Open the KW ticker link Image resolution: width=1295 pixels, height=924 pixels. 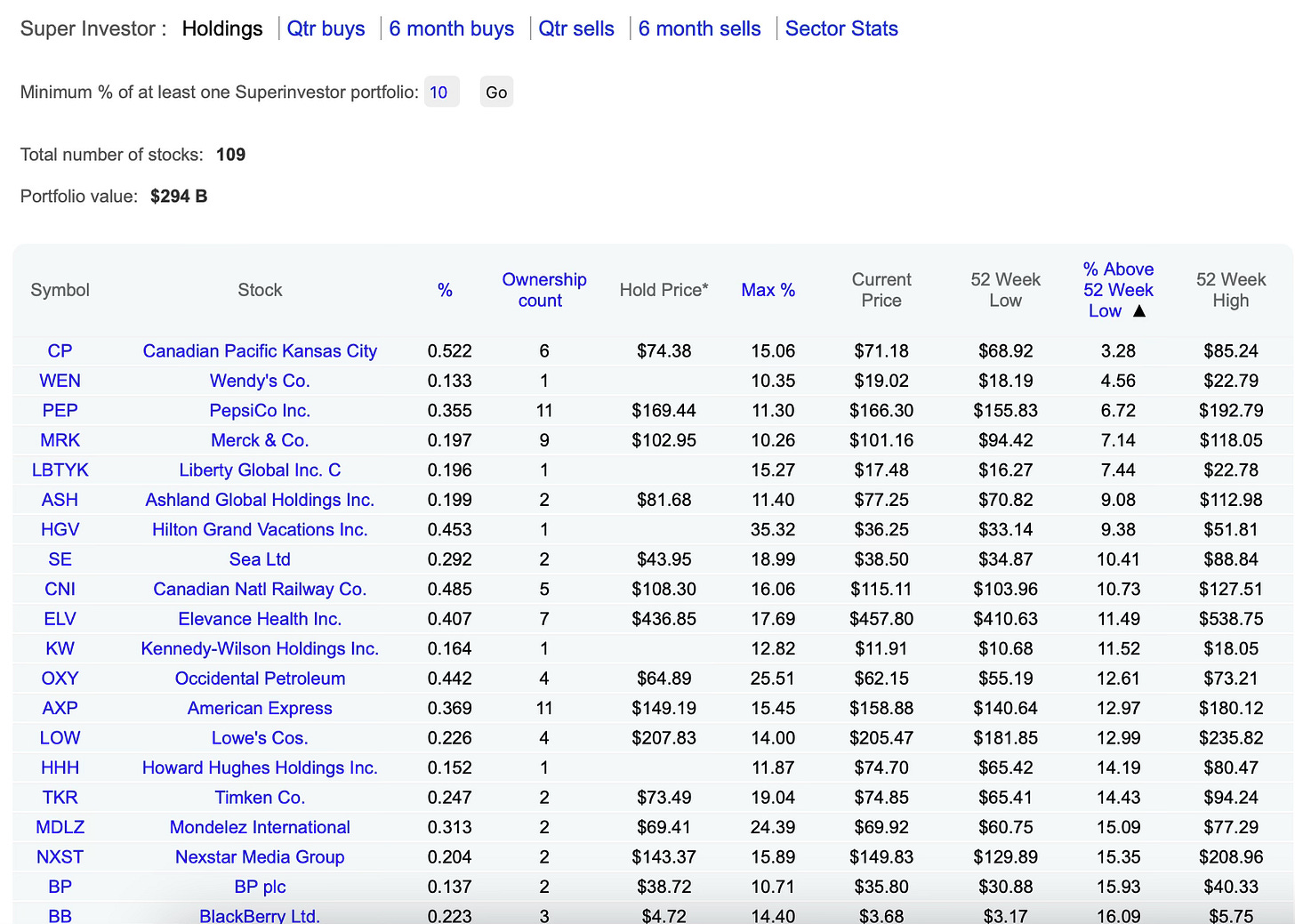(x=60, y=648)
